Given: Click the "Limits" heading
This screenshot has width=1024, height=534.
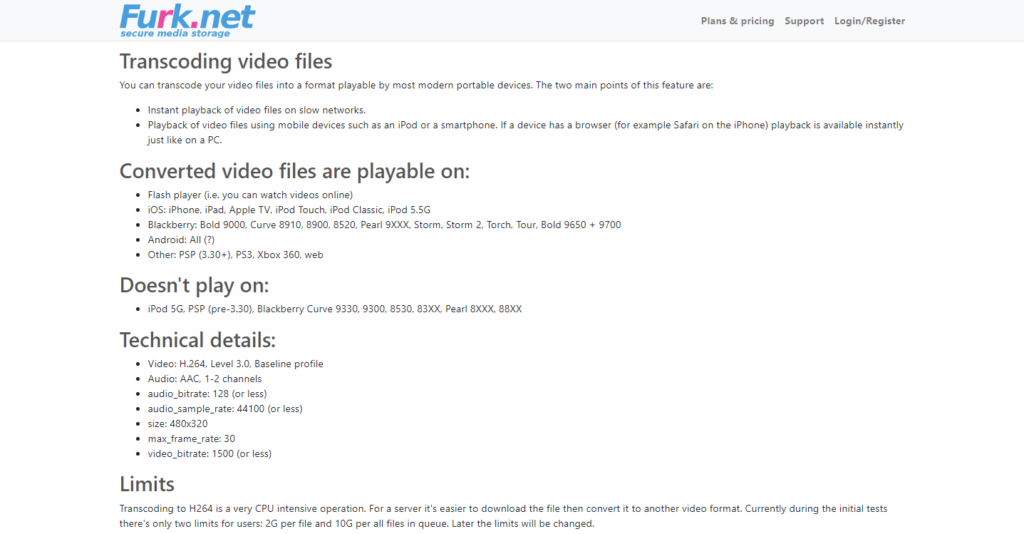Looking at the screenshot, I should (x=147, y=484).
